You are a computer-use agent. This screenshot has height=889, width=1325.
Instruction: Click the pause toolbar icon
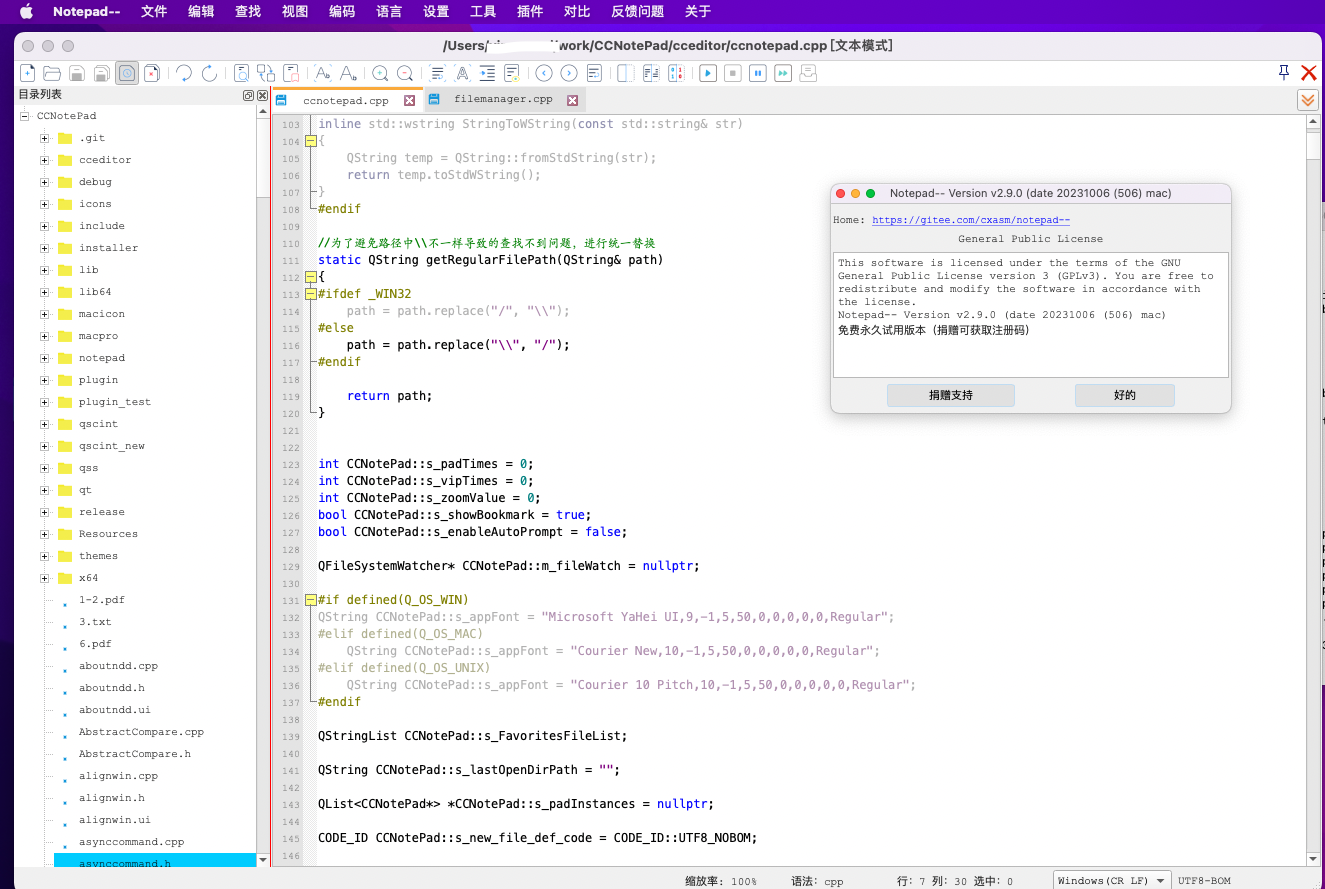click(758, 73)
